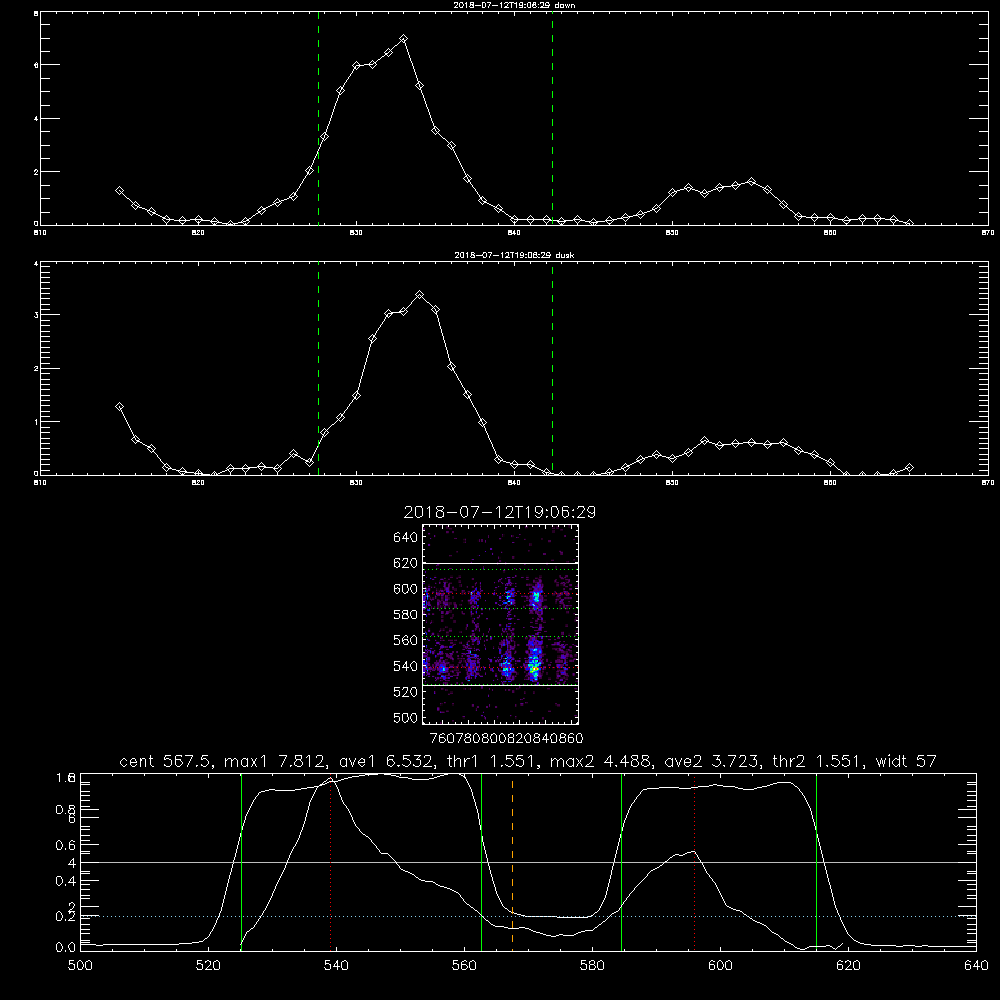Click the 540 x-axis label of bottom plot

tap(336, 966)
